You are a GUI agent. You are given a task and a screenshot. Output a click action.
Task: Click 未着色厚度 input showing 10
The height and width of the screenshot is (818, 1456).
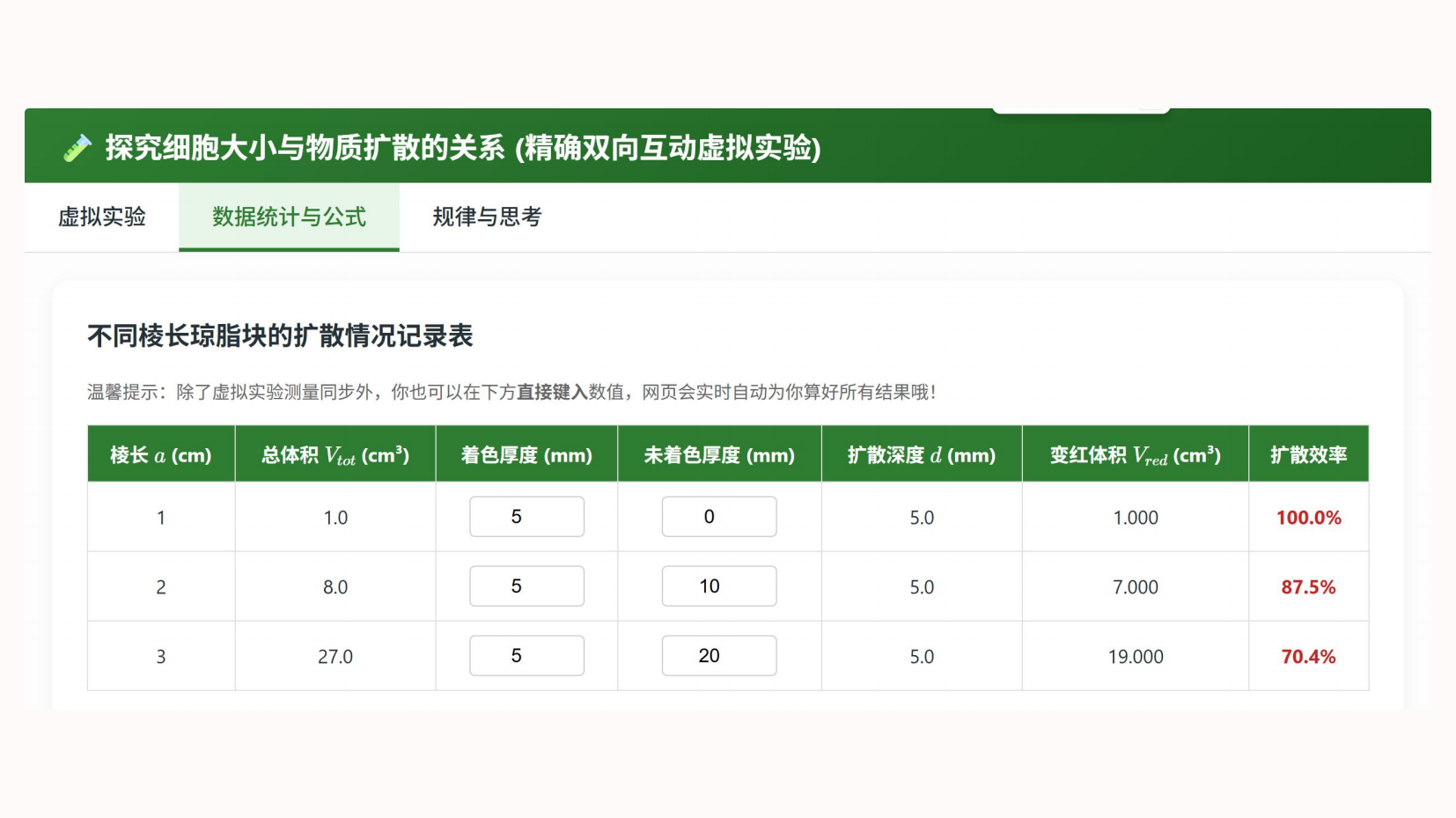tap(719, 586)
